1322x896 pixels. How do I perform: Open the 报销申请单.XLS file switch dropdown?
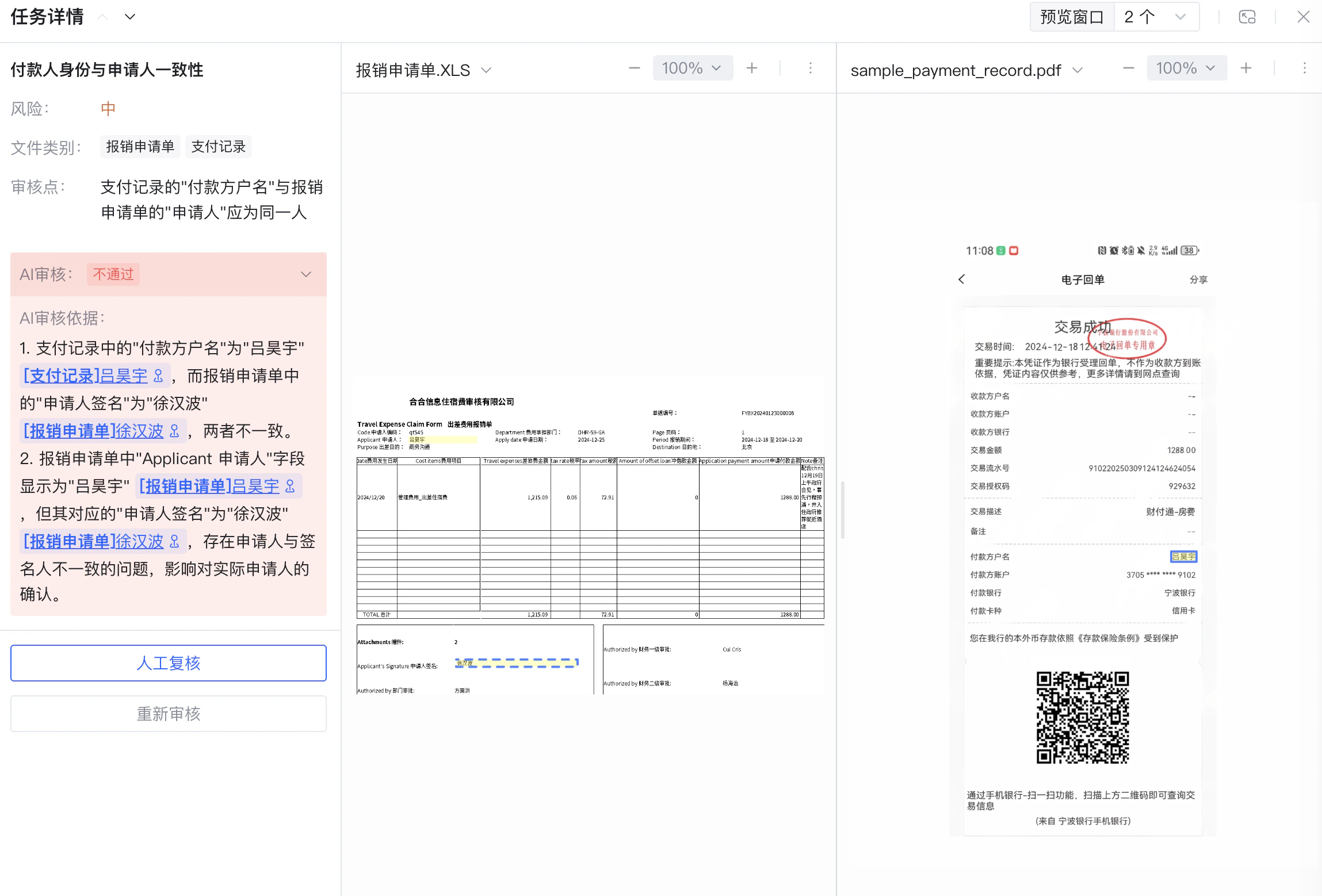[486, 70]
